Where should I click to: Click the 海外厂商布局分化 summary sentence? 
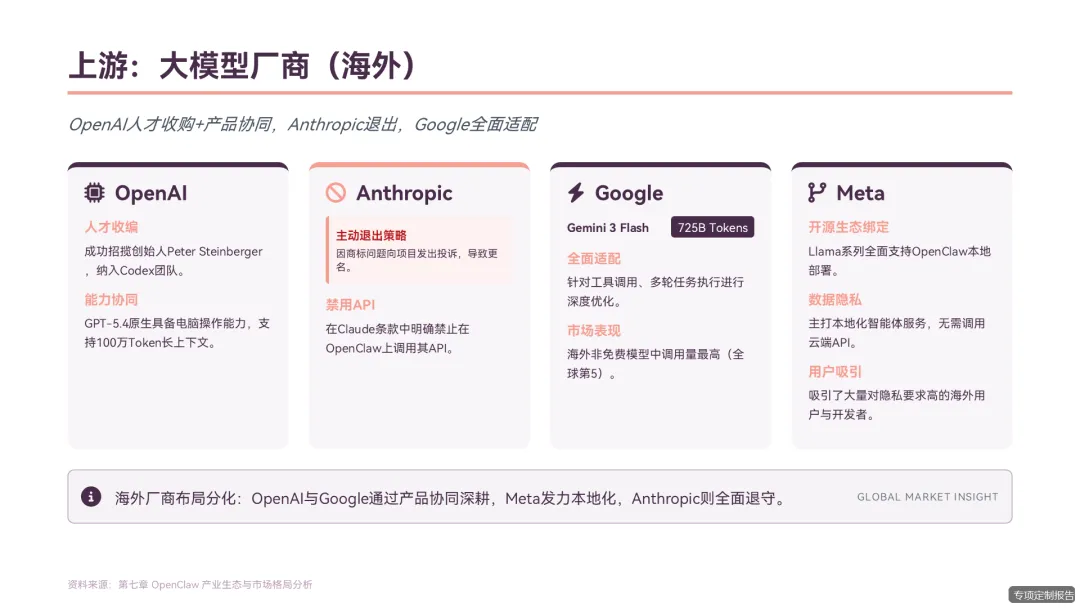pyautogui.click(x=452, y=498)
